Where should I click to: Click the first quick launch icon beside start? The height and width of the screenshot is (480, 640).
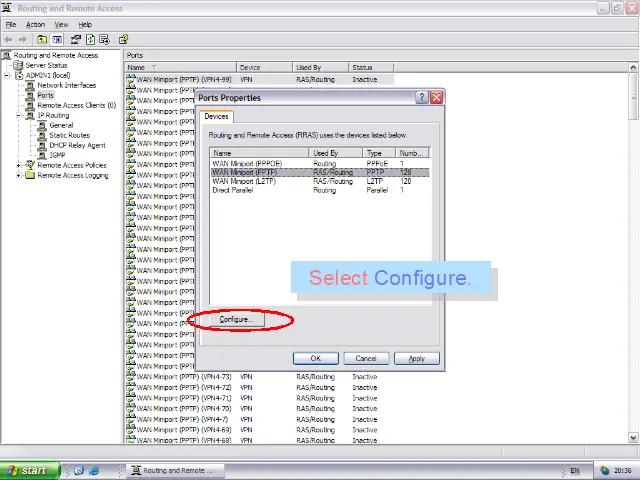point(79,471)
